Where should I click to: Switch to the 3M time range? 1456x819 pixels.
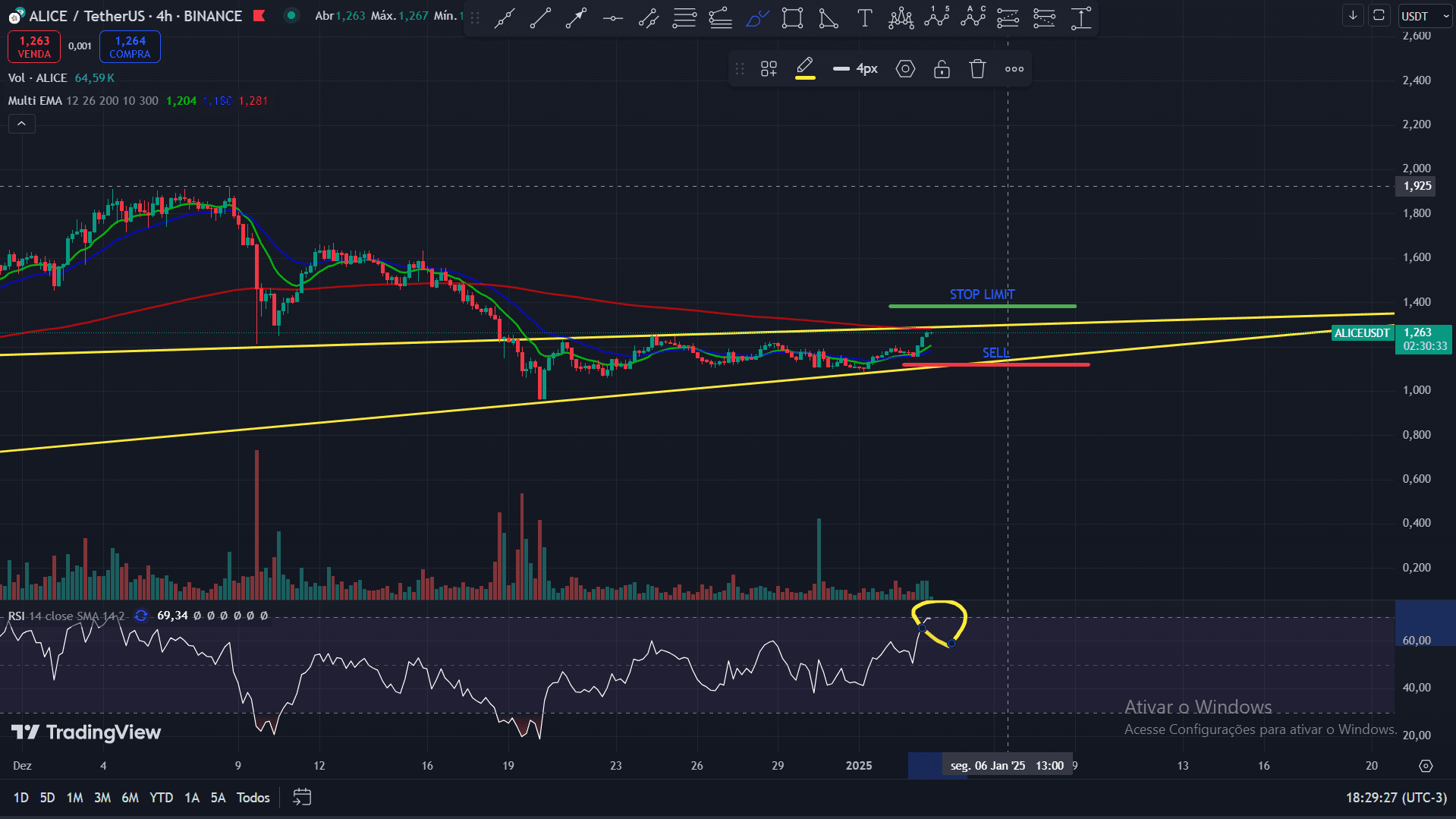coord(102,797)
